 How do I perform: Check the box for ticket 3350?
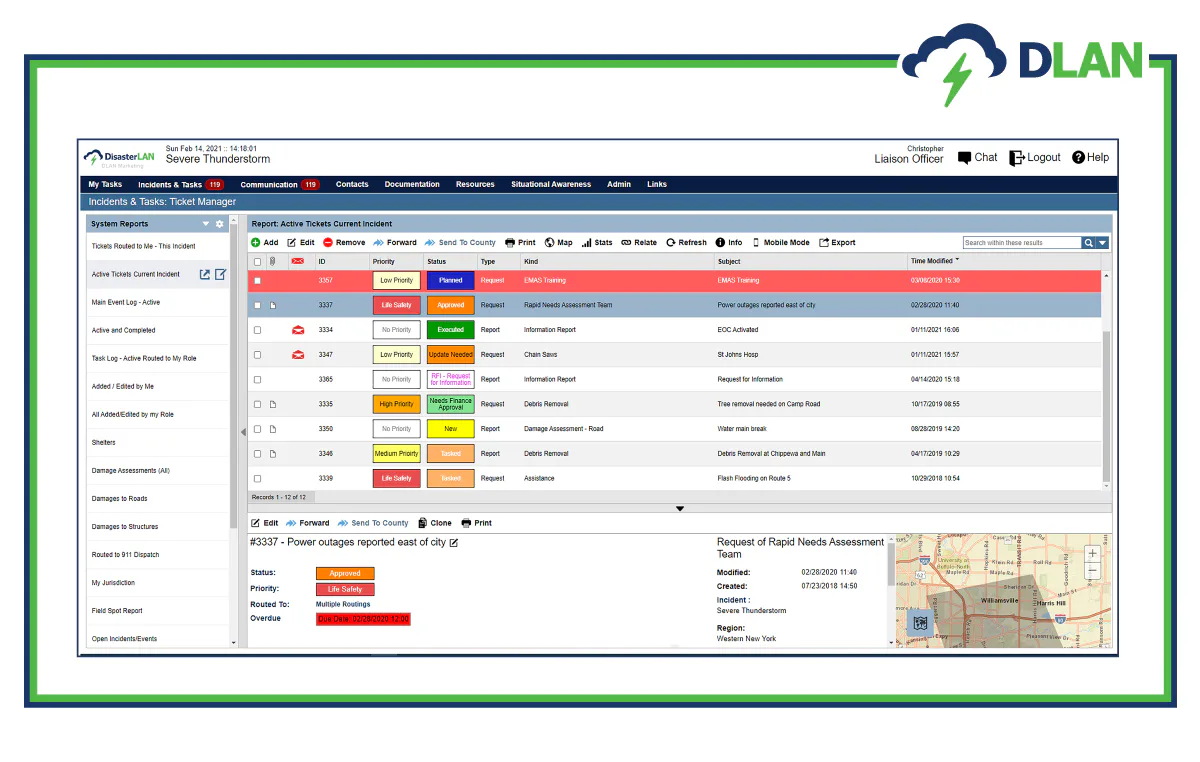point(257,429)
